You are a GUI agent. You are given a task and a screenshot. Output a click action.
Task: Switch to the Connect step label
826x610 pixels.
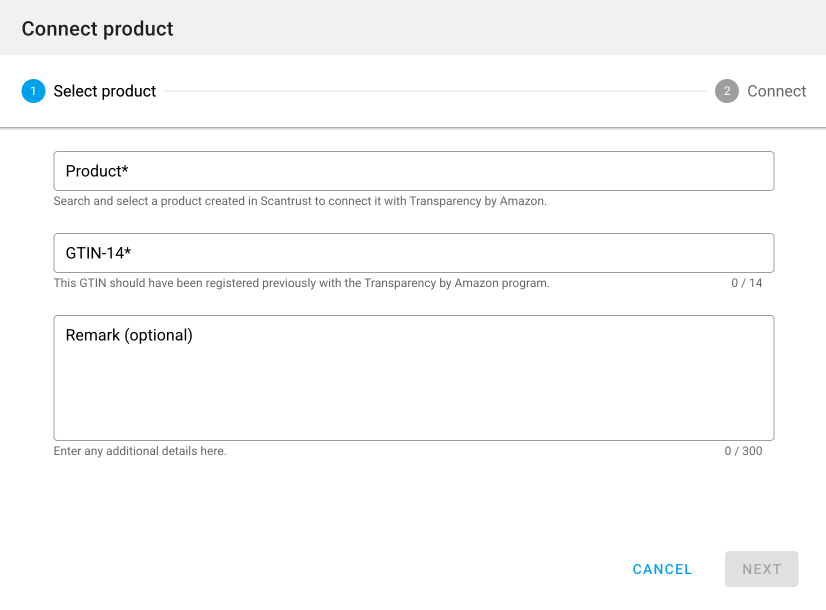click(776, 91)
